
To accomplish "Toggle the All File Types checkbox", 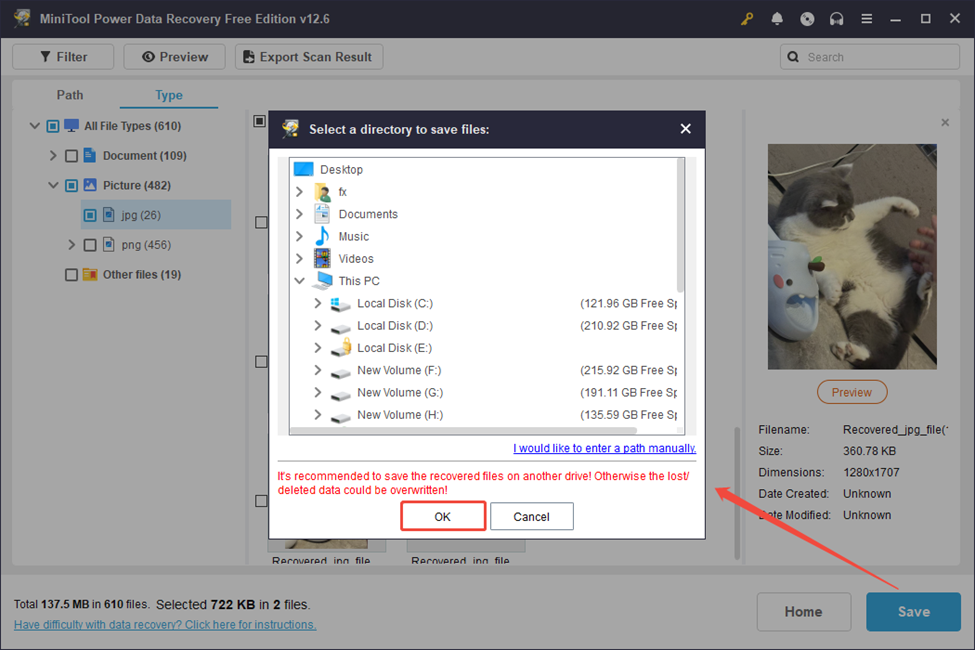I will click(x=53, y=126).
